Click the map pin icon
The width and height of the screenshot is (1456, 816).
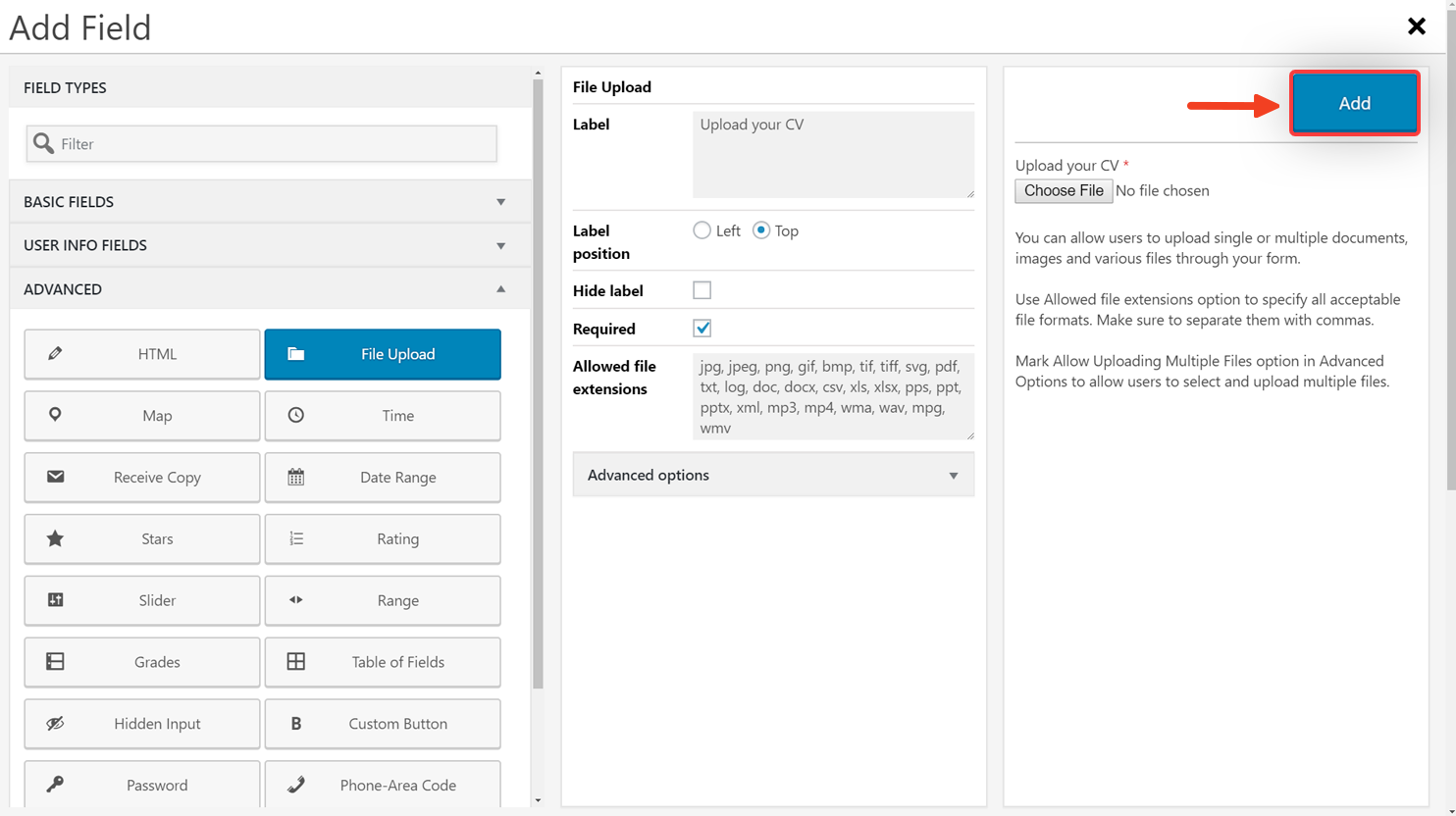tap(55, 415)
